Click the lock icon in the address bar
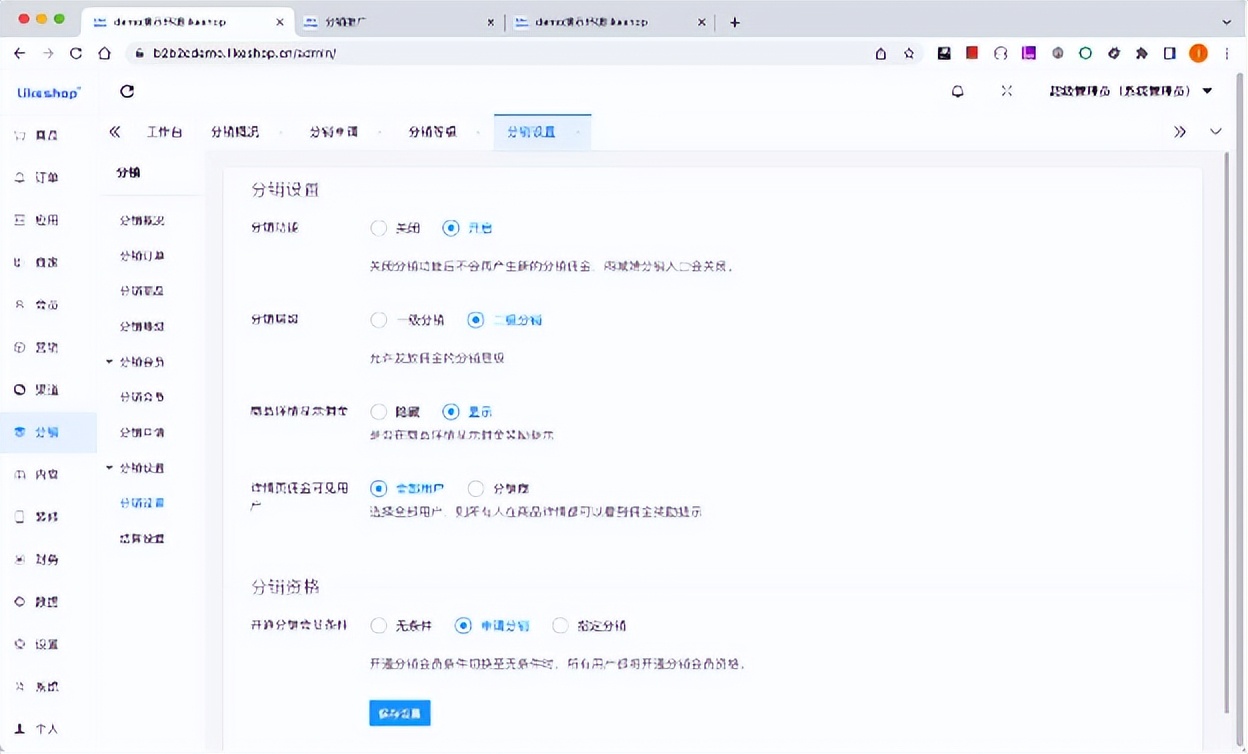The image size is (1248, 754). 139,53
